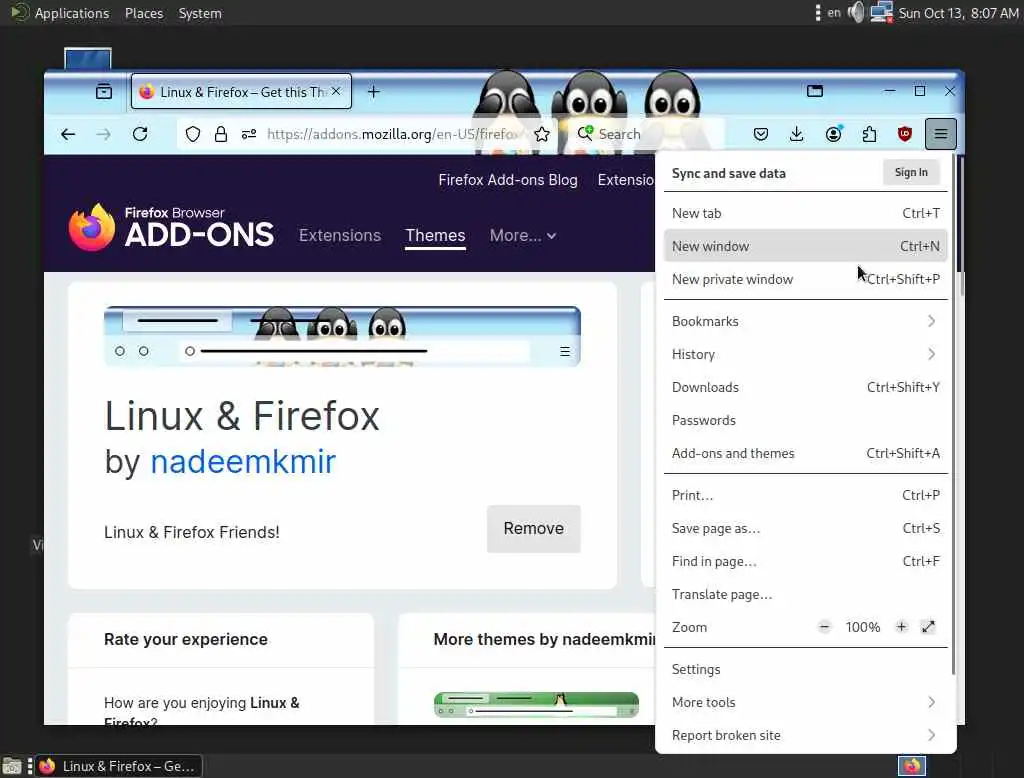Open the Firefox View icon in tab bar

[x=104, y=91]
